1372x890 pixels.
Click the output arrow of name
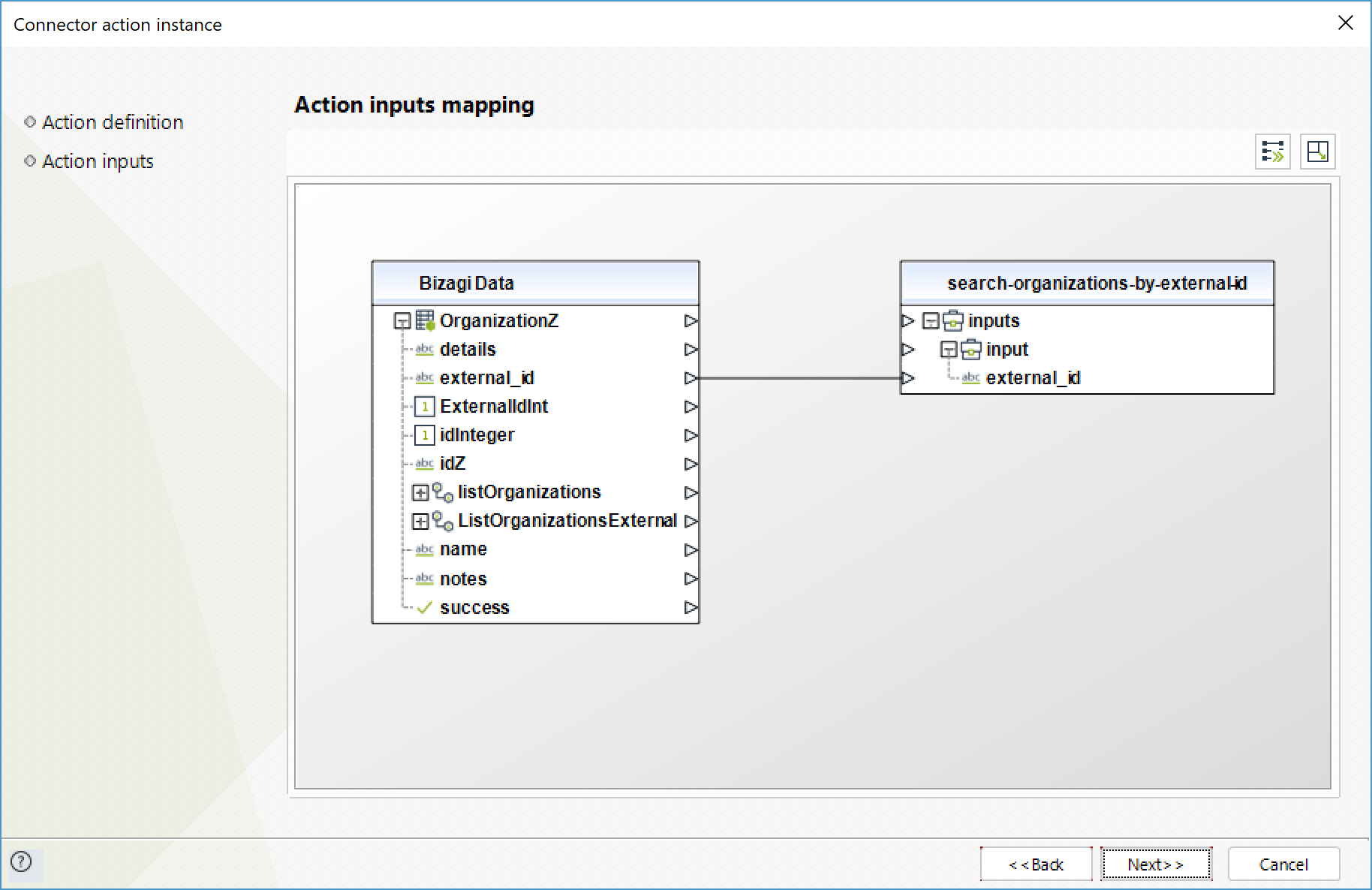click(x=691, y=549)
